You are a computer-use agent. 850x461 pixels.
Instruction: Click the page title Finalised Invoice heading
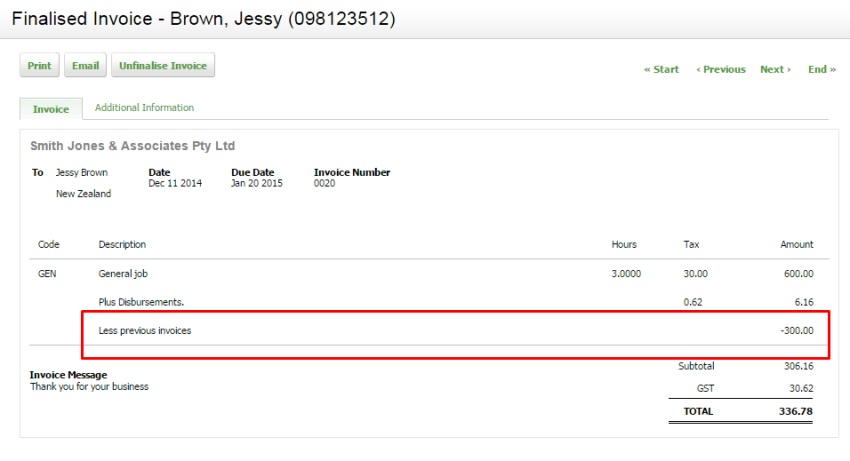[x=203, y=18]
